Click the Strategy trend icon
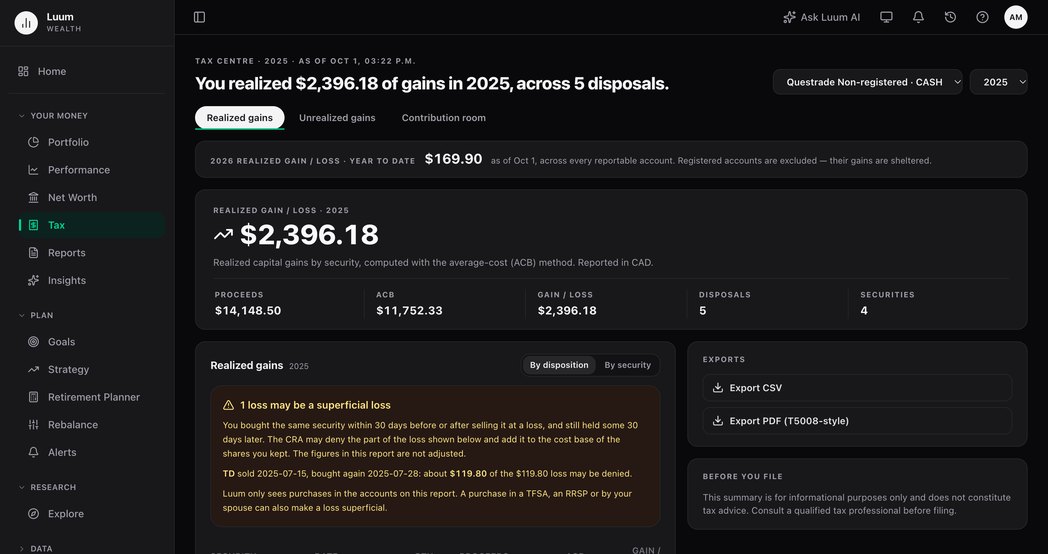The height and width of the screenshot is (554, 1048). [33, 370]
